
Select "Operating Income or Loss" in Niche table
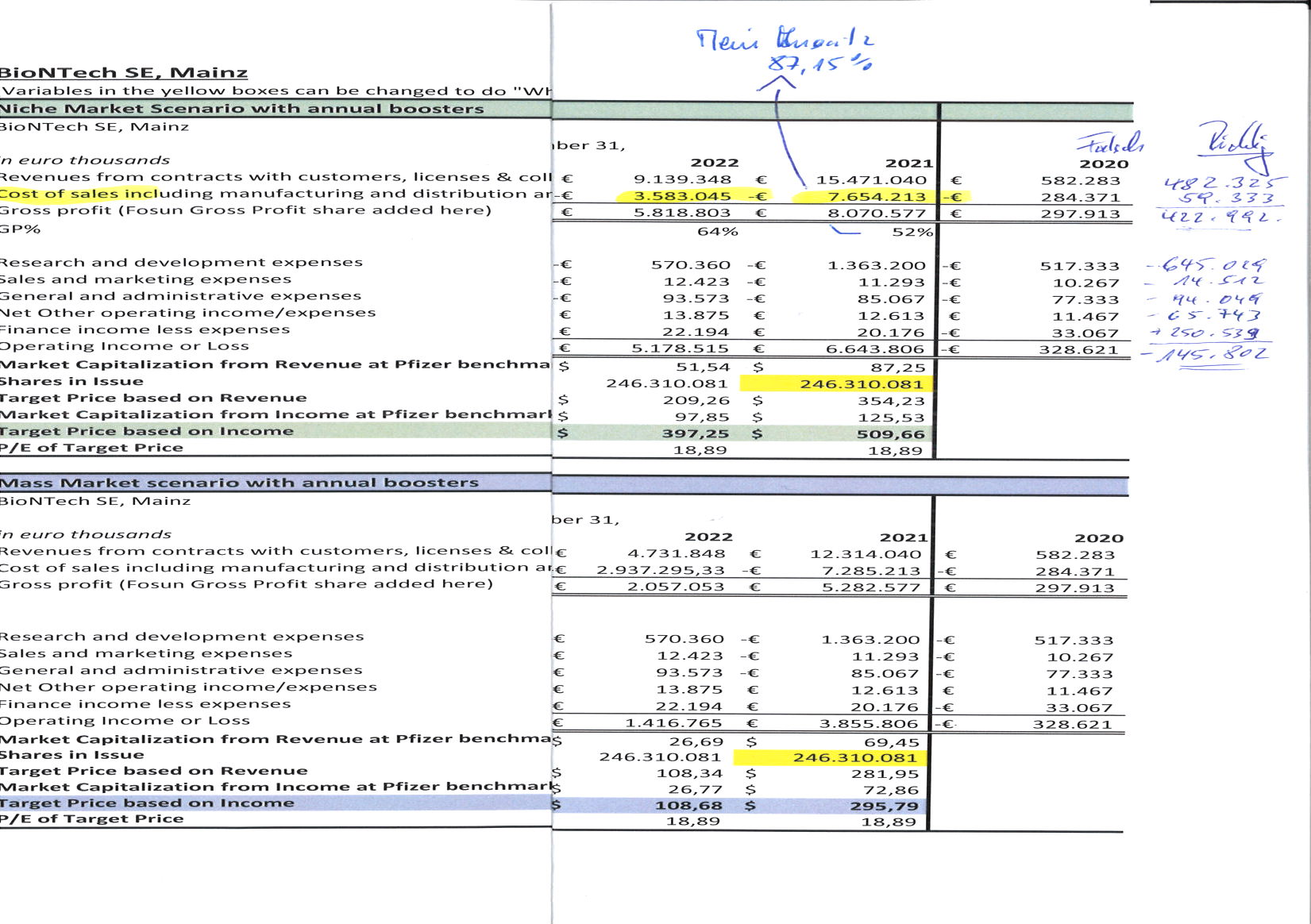pyautogui.click(x=125, y=346)
